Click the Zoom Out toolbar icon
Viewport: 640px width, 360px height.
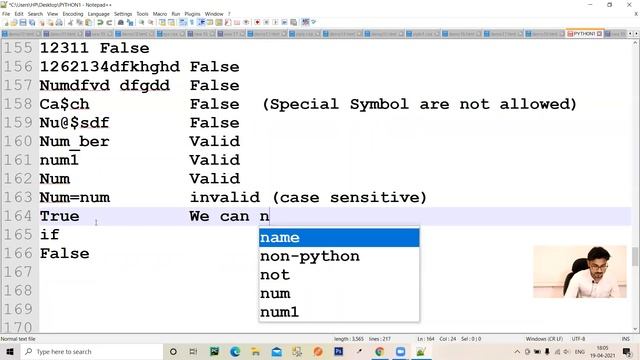[x=151, y=22]
